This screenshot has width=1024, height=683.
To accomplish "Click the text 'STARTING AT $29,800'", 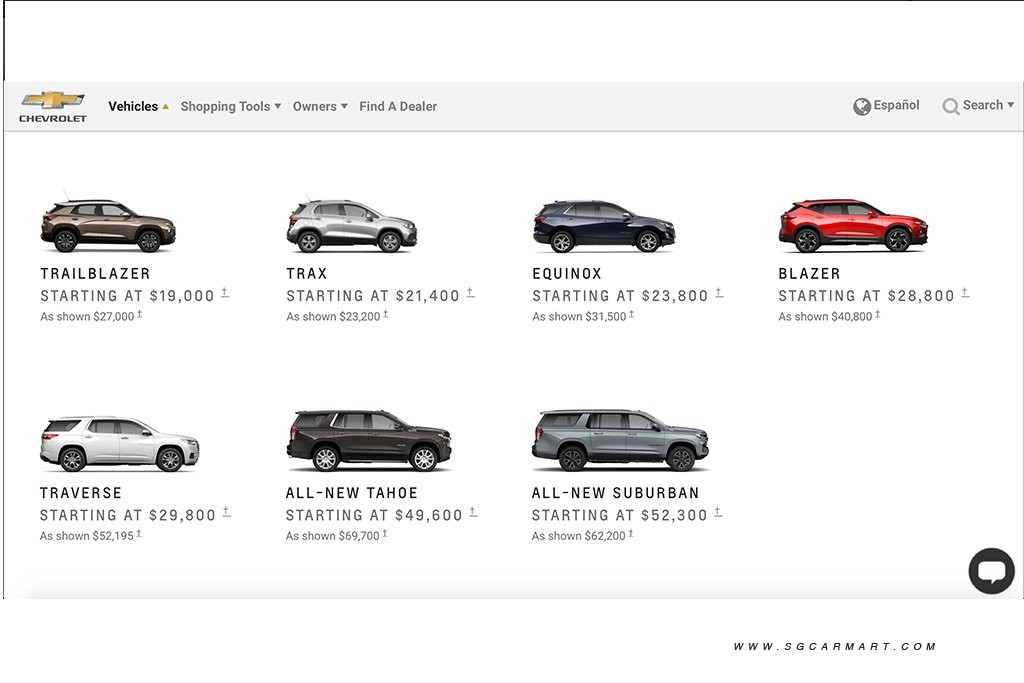I will pyautogui.click(x=127, y=515).
